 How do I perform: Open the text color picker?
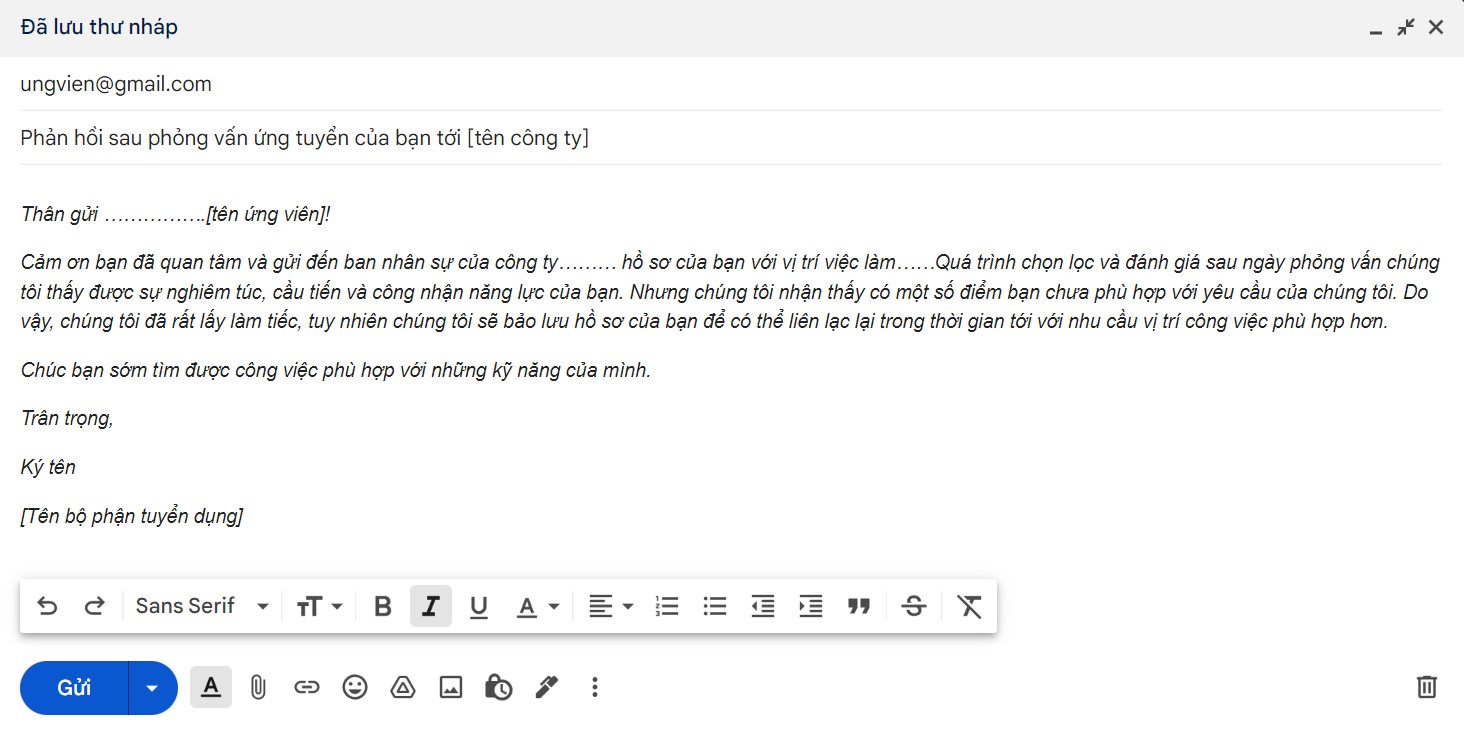(x=537, y=606)
